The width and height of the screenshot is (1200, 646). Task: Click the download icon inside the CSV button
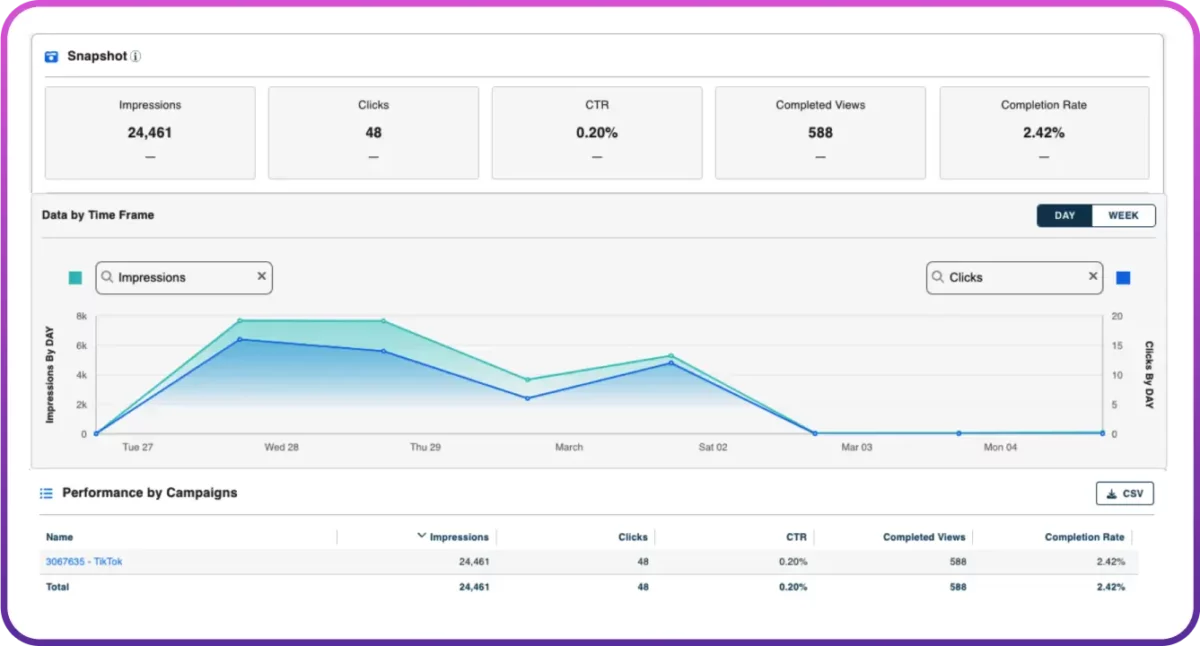point(1111,493)
